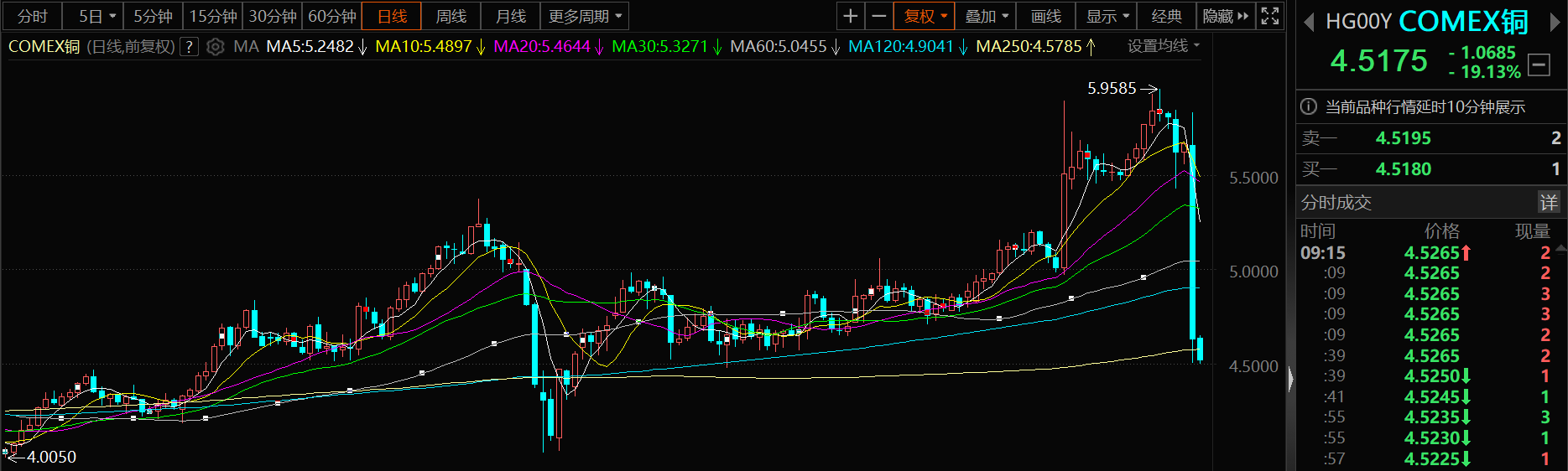The image size is (1568, 471).
Task: Open the question mark help icon
Action: point(190,47)
